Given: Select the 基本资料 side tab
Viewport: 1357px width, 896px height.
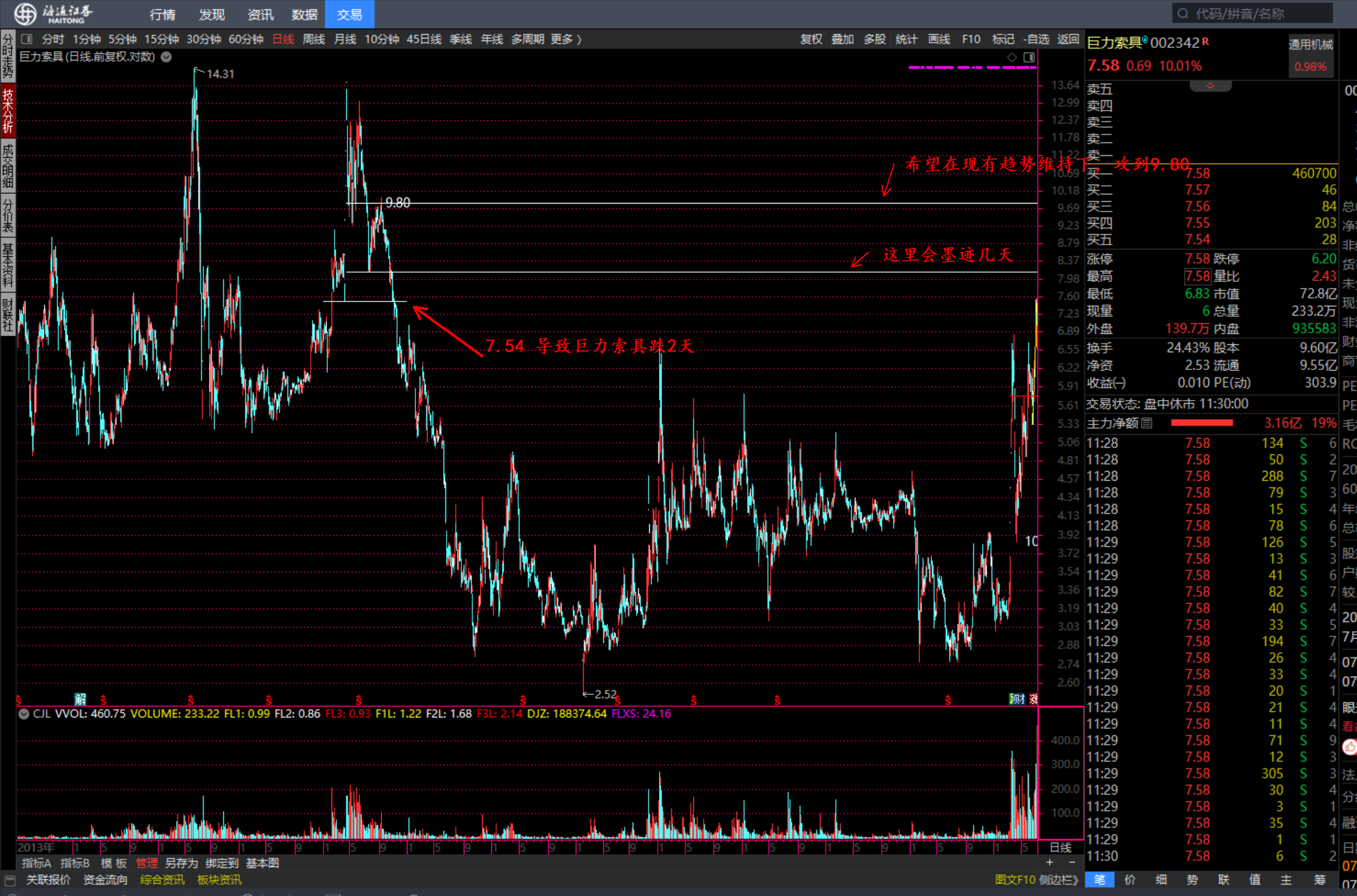Looking at the screenshot, I should coord(8,265).
